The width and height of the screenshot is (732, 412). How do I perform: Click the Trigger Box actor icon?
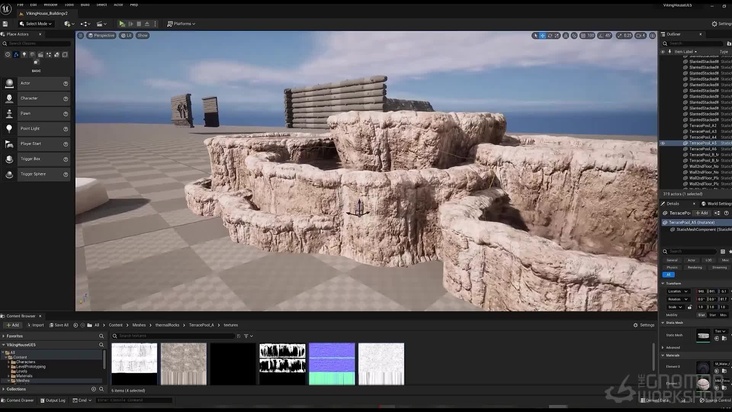click(x=9, y=158)
